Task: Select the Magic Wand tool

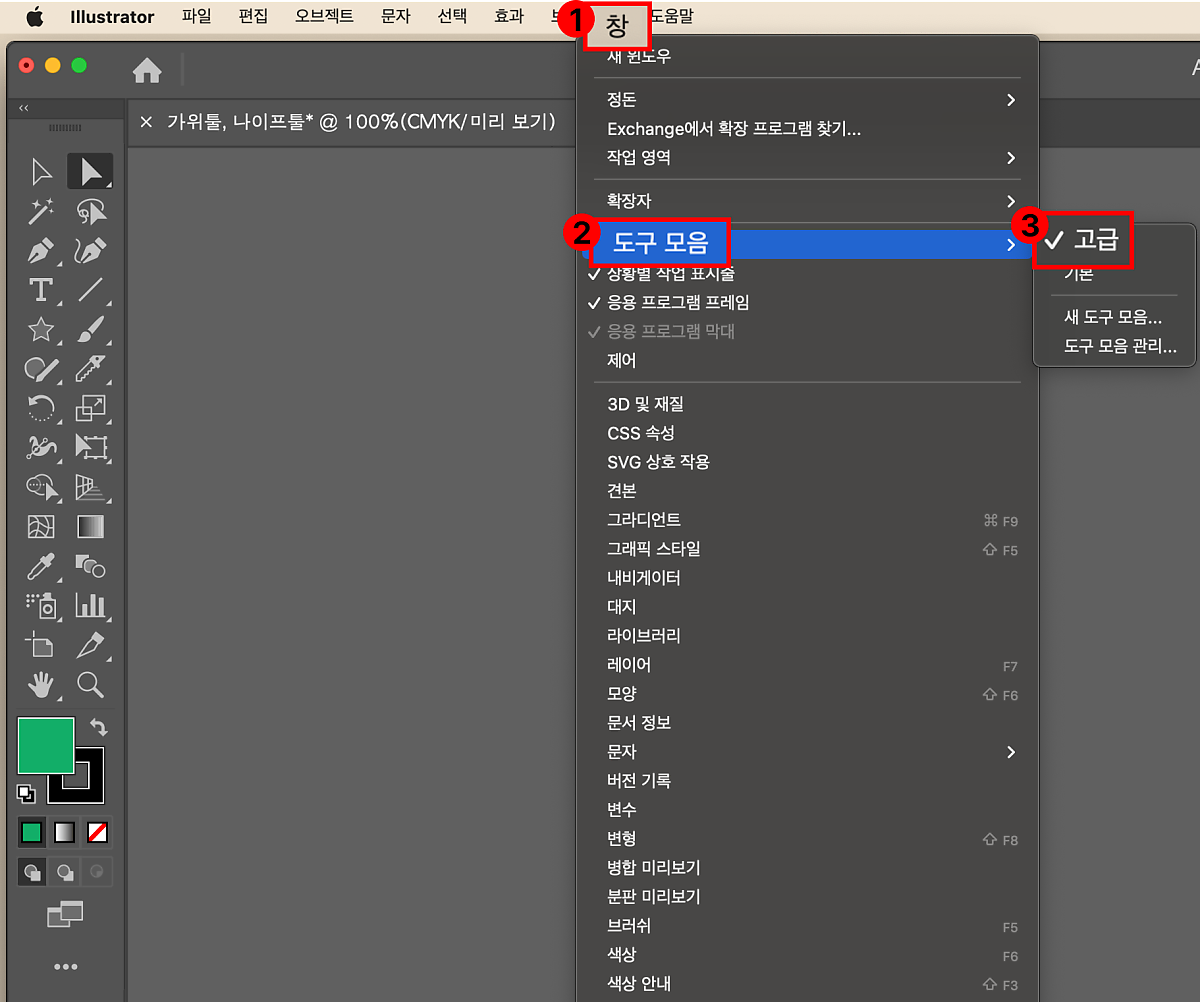Action: (40, 211)
